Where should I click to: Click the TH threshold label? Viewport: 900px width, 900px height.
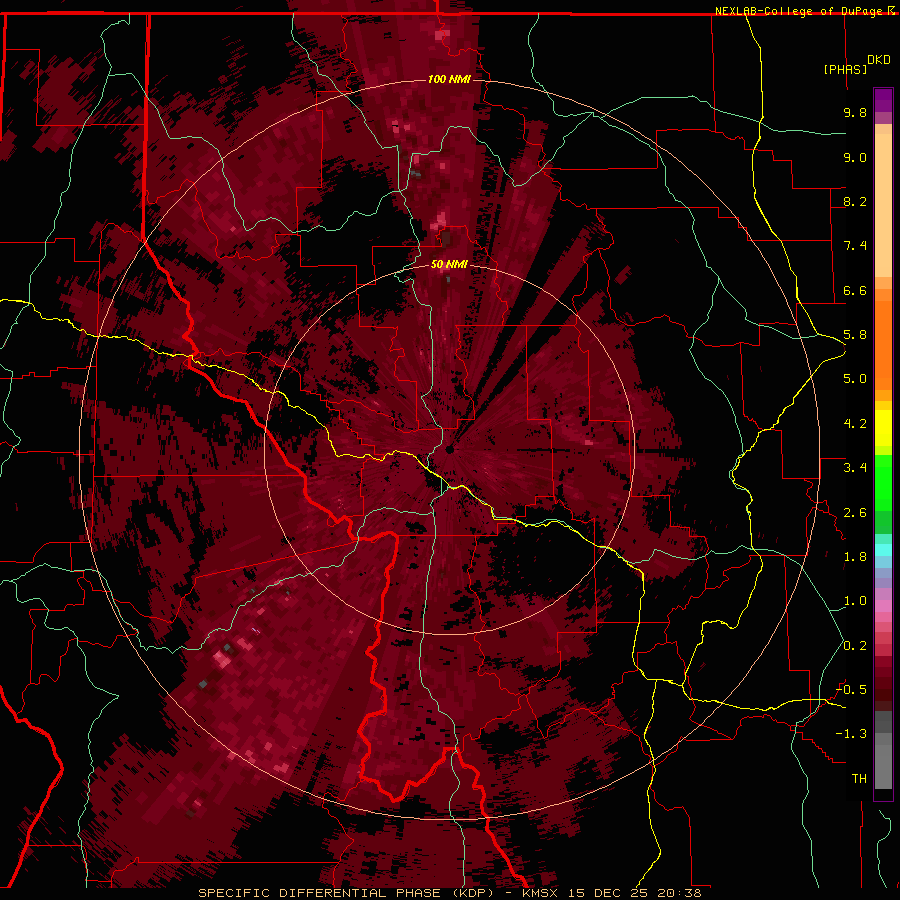pyautogui.click(x=859, y=779)
